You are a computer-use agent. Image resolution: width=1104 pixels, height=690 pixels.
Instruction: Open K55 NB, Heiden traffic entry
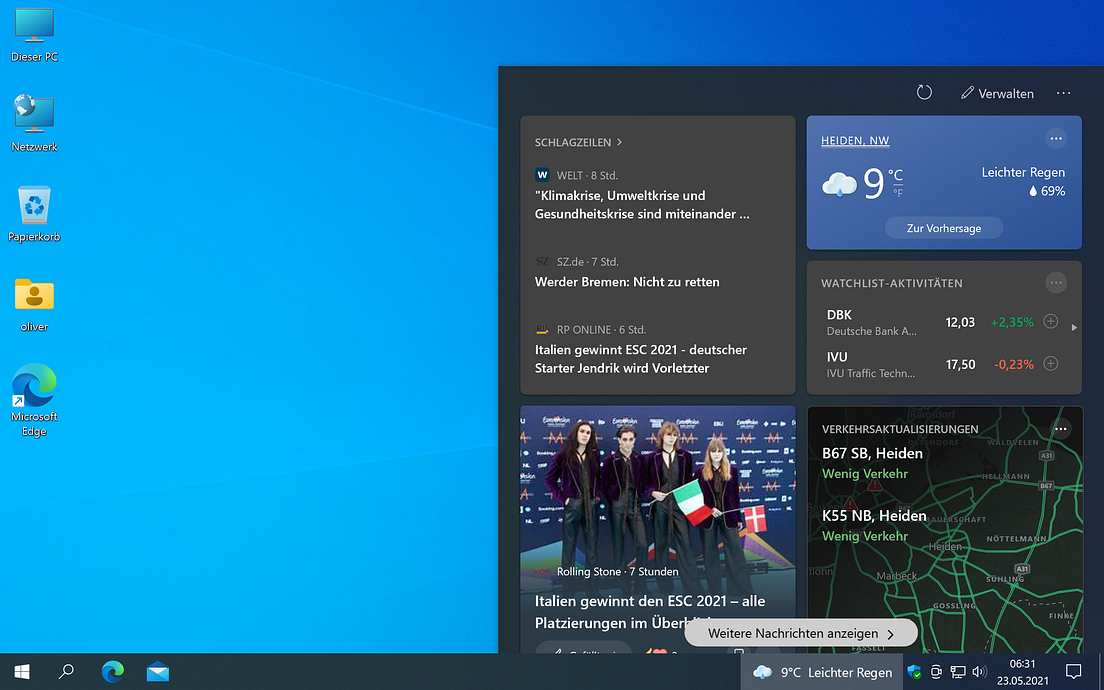point(874,525)
